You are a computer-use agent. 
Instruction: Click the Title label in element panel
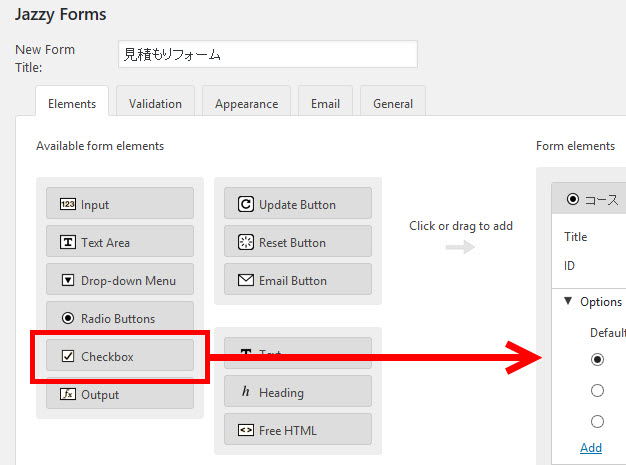575,237
